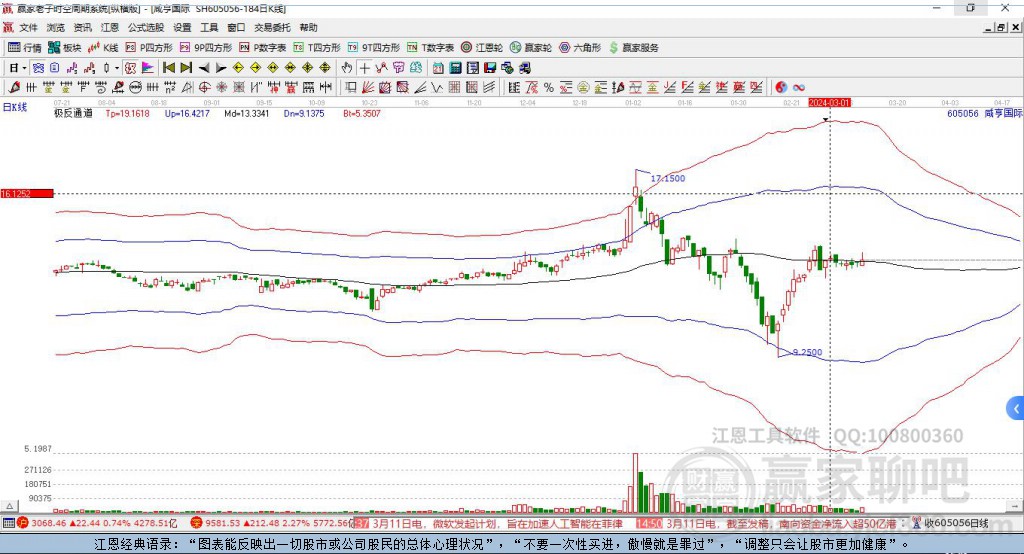This screenshot has height=554, width=1024.
Task: Click the 17.1500 high price label
Action: [x=667, y=178]
